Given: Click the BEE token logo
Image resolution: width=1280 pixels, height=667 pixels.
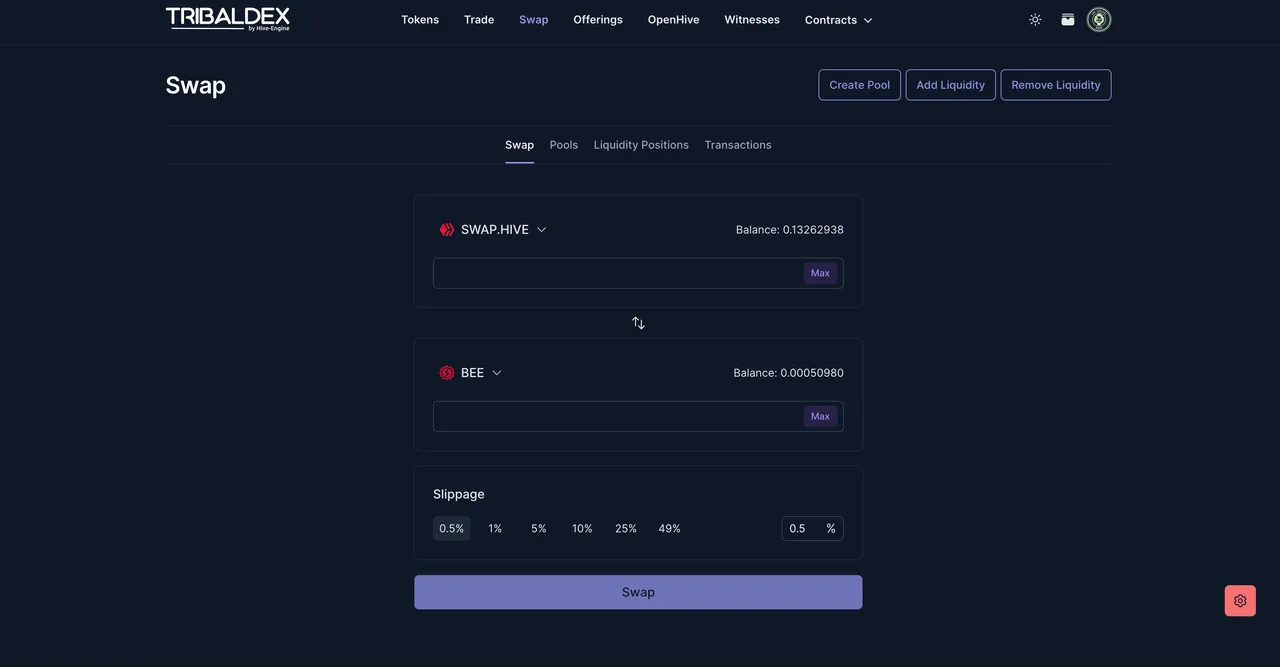Looking at the screenshot, I should pos(447,373).
